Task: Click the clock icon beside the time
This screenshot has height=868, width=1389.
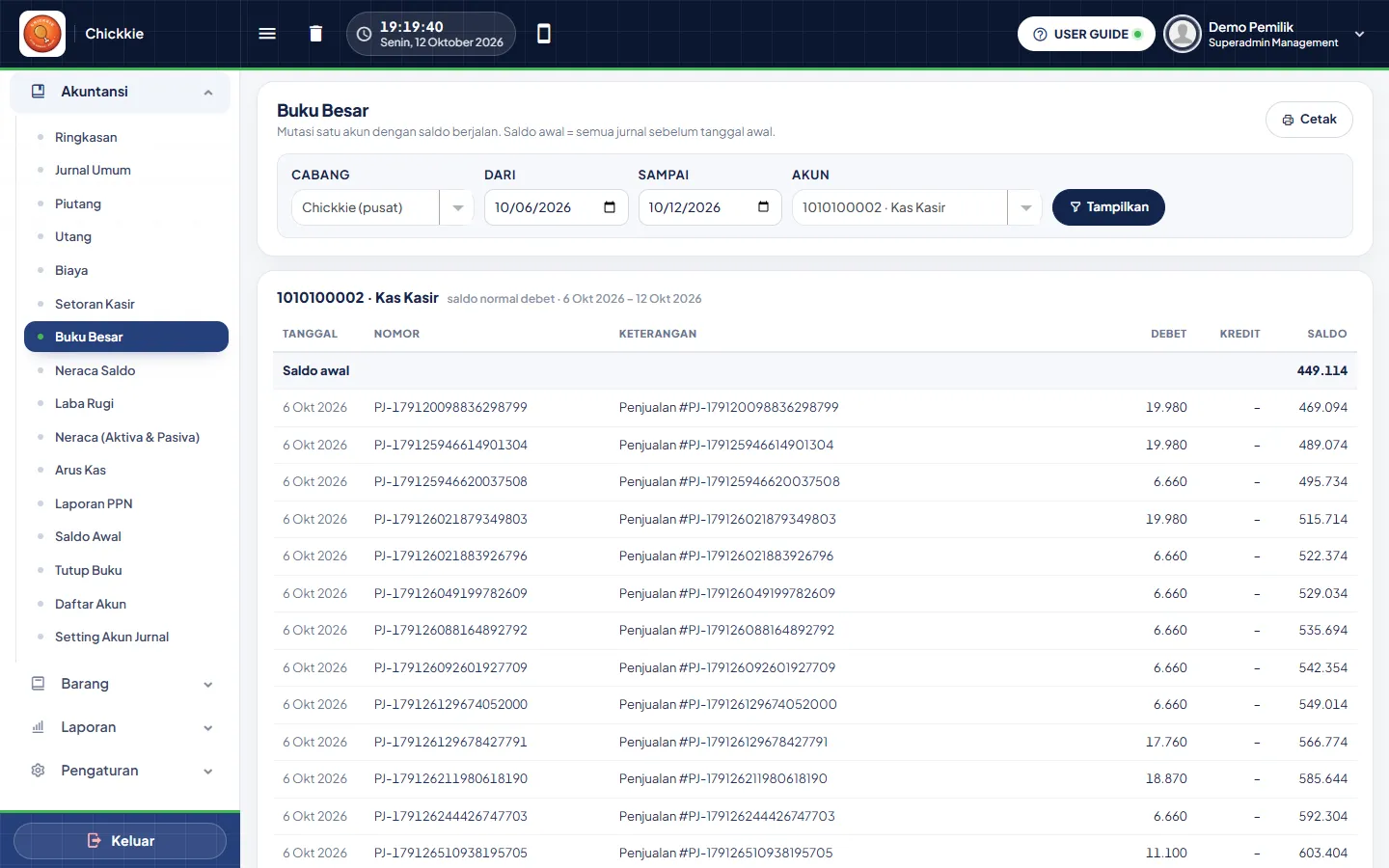Action: [x=364, y=34]
